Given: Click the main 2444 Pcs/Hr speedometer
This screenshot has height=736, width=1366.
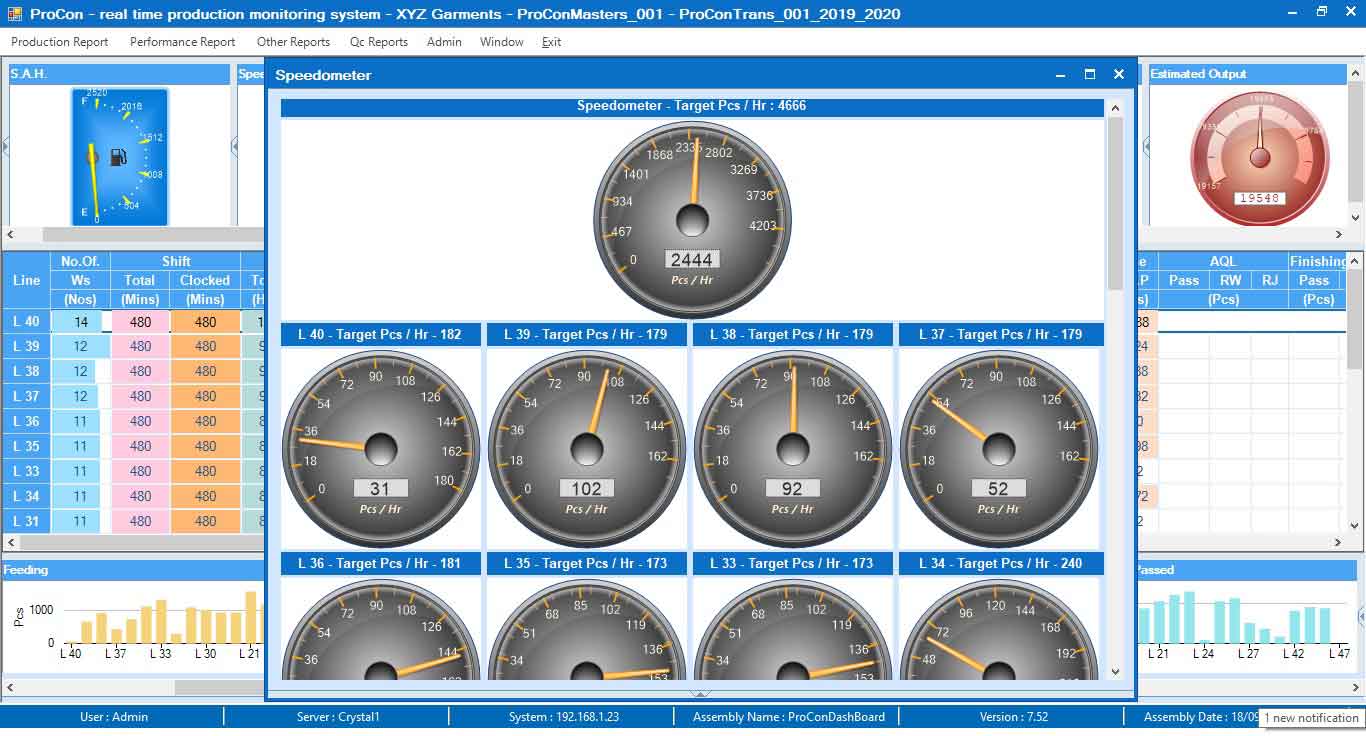Looking at the screenshot, I should tap(692, 220).
